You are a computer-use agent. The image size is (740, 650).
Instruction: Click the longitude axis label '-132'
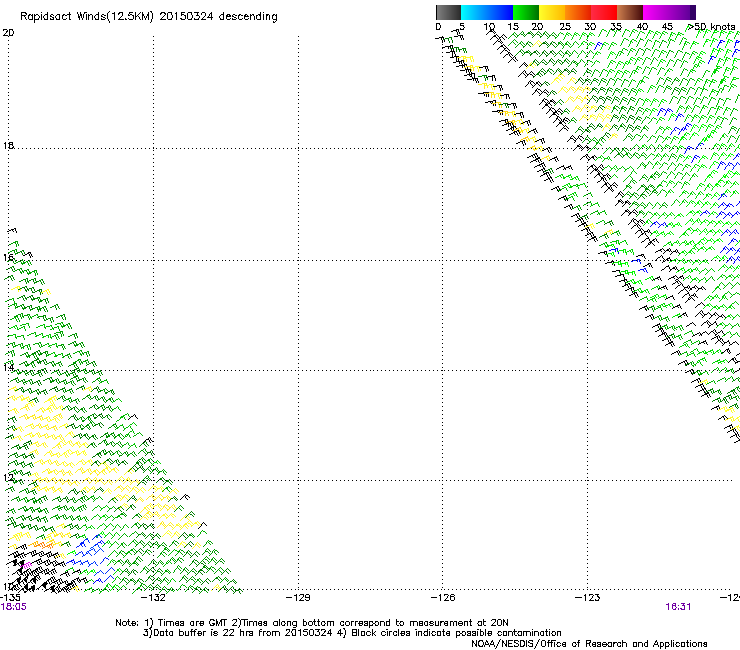point(154,598)
